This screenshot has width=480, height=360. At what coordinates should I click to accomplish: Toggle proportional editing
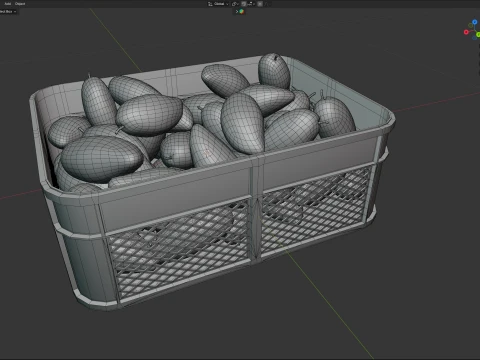point(260,4)
